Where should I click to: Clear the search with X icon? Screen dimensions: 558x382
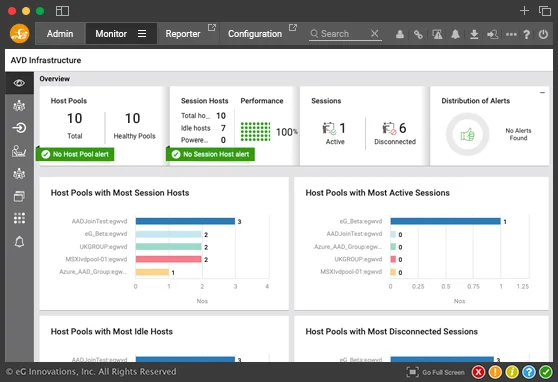tap(374, 33)
